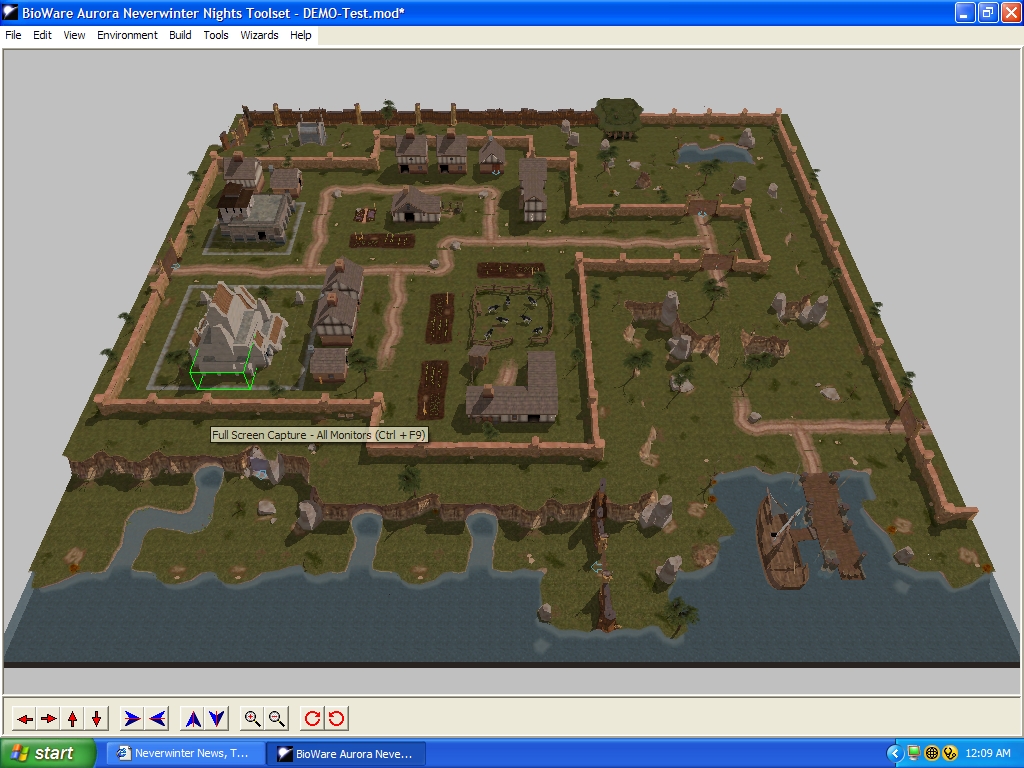
Task: Click the pan camera left arrow
Action: (25, 718)
